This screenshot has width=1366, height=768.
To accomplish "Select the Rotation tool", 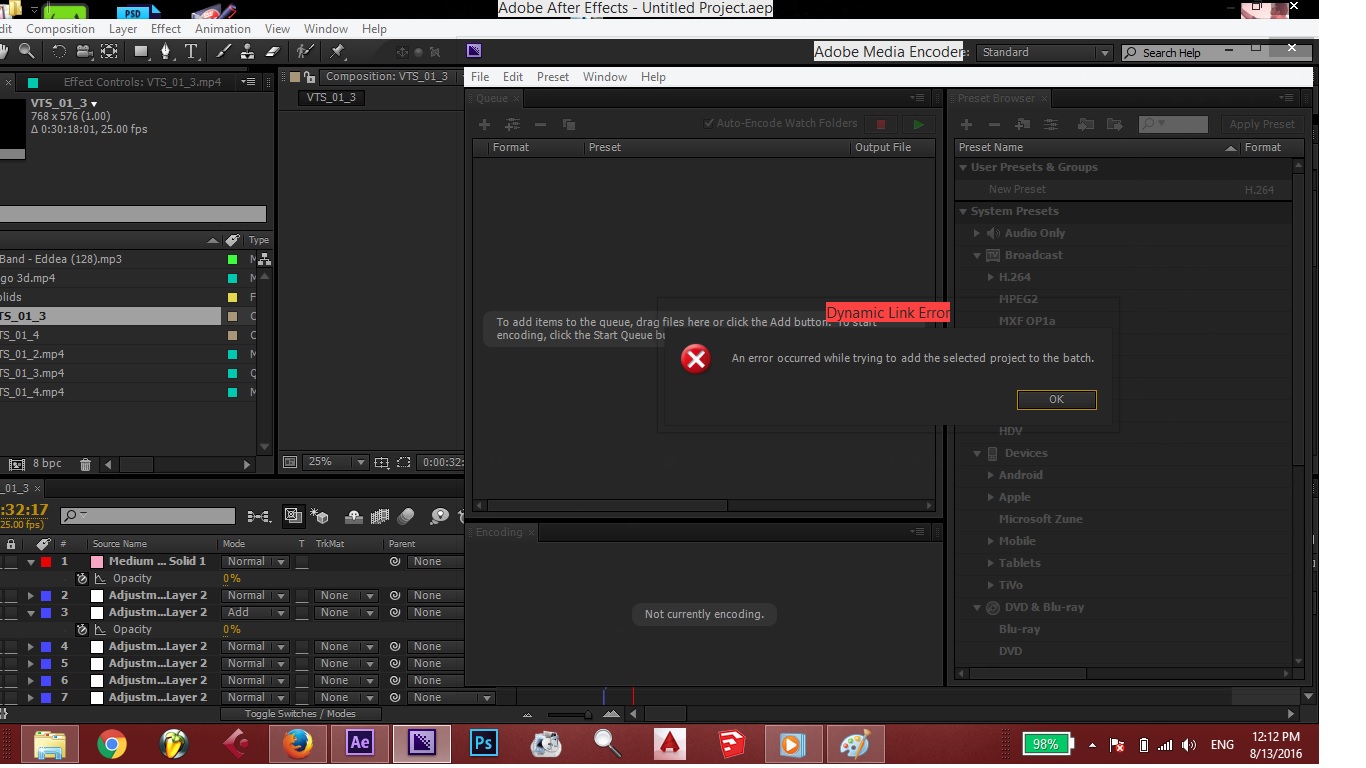I will (59, 52).
